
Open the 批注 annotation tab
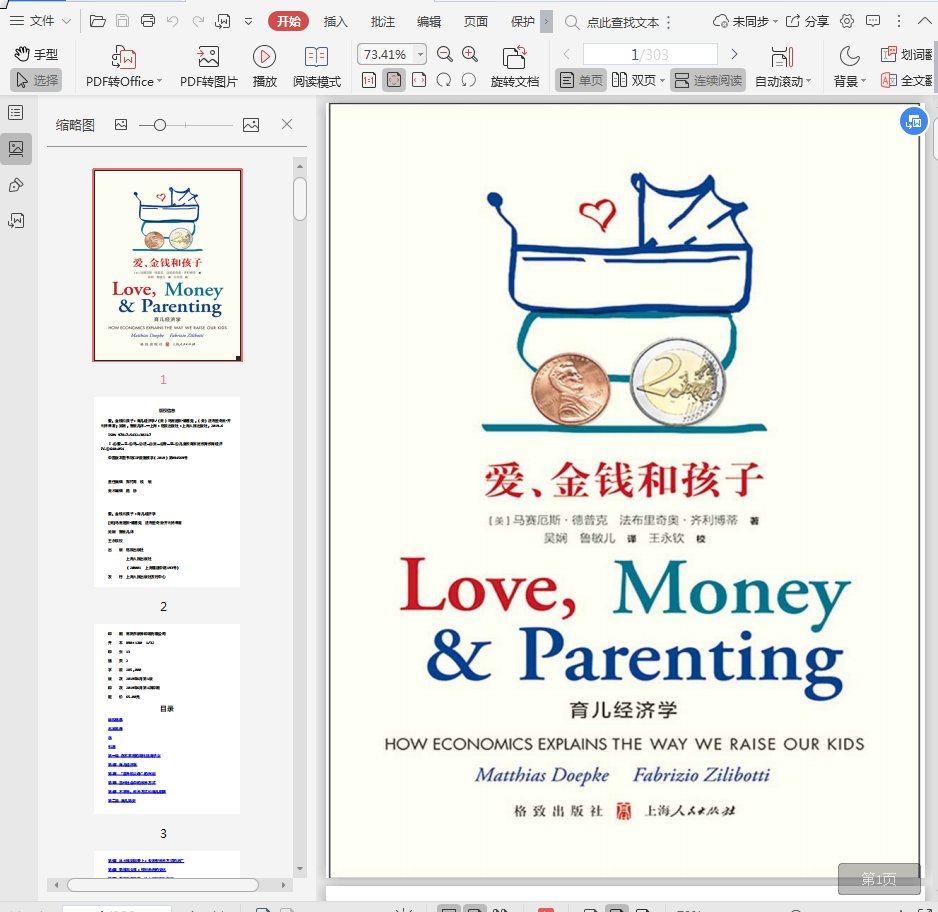coord(382,21)
